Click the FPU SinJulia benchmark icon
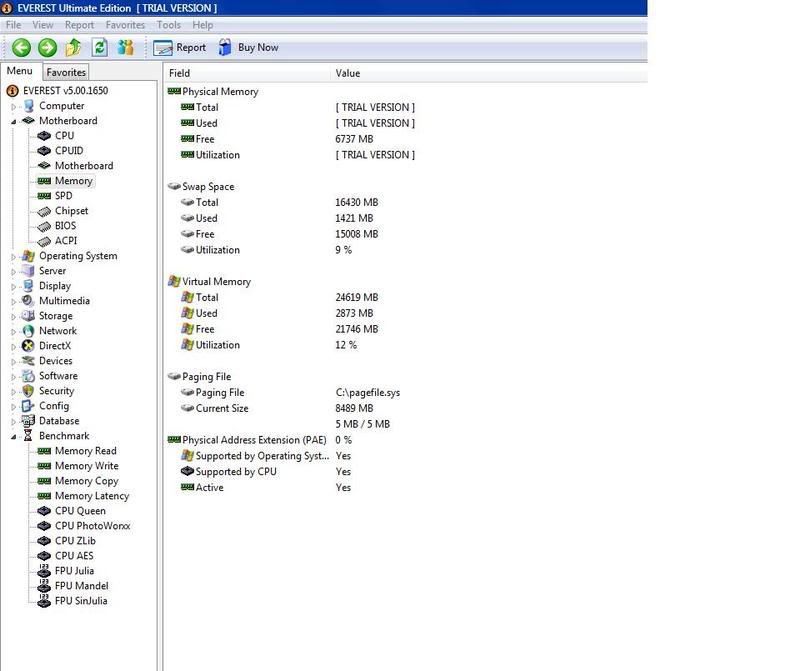 point(44,601)
